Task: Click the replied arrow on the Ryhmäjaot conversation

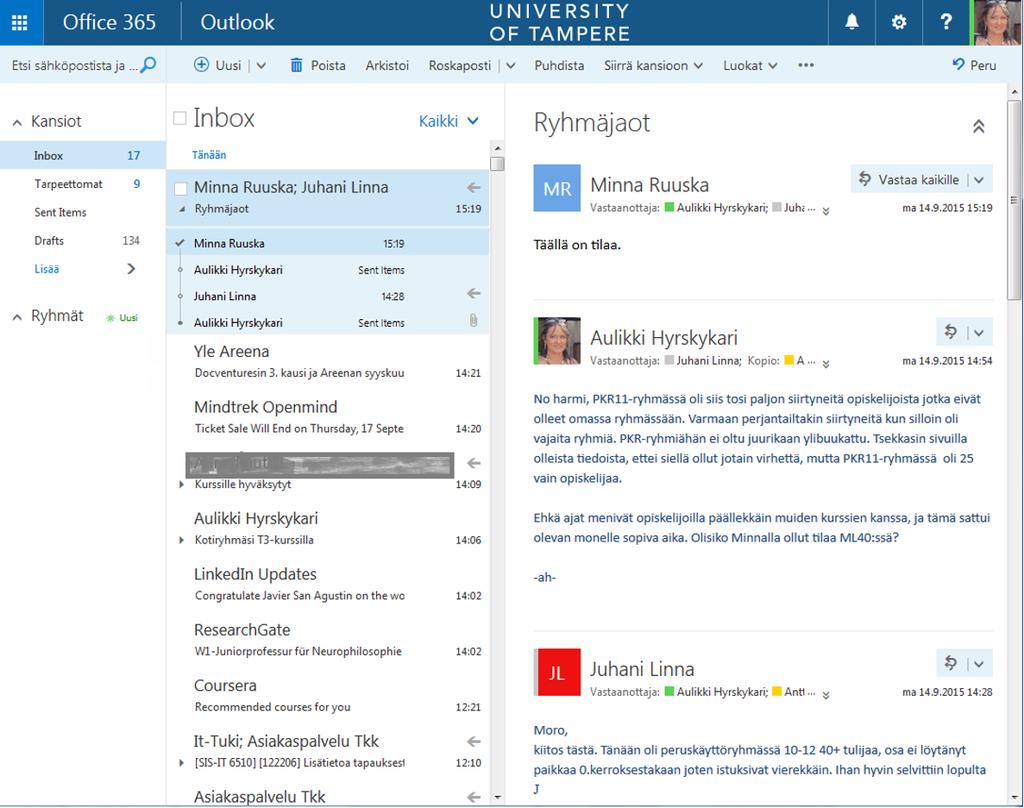Action: tap(474, 187)
